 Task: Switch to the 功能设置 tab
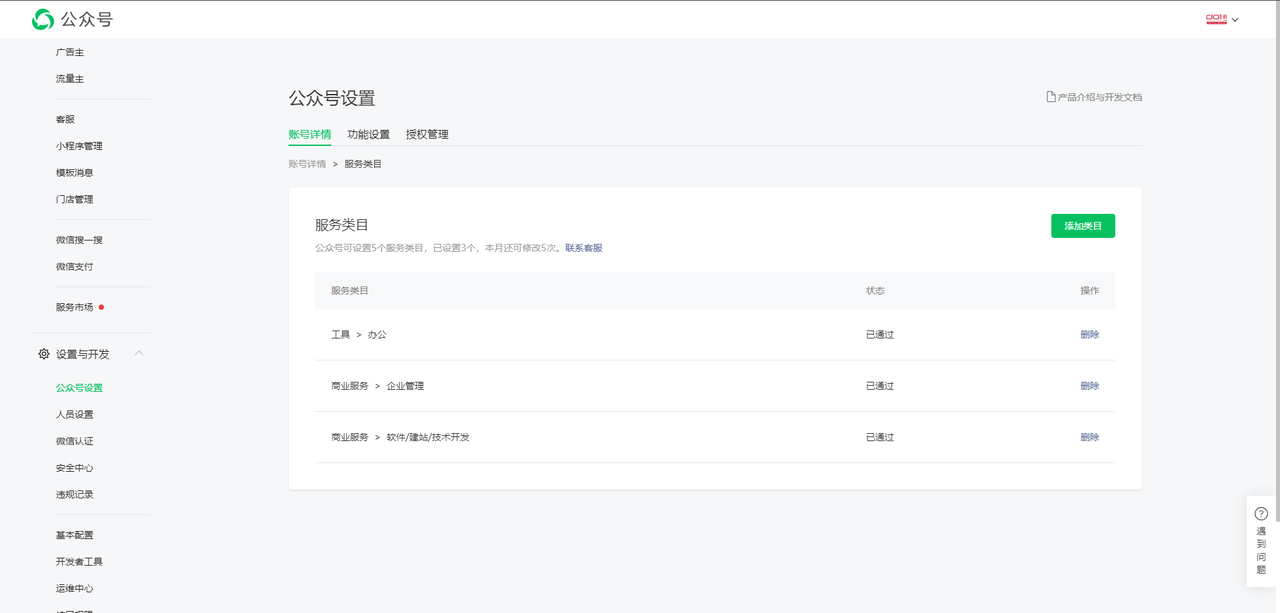pos(368,134)
